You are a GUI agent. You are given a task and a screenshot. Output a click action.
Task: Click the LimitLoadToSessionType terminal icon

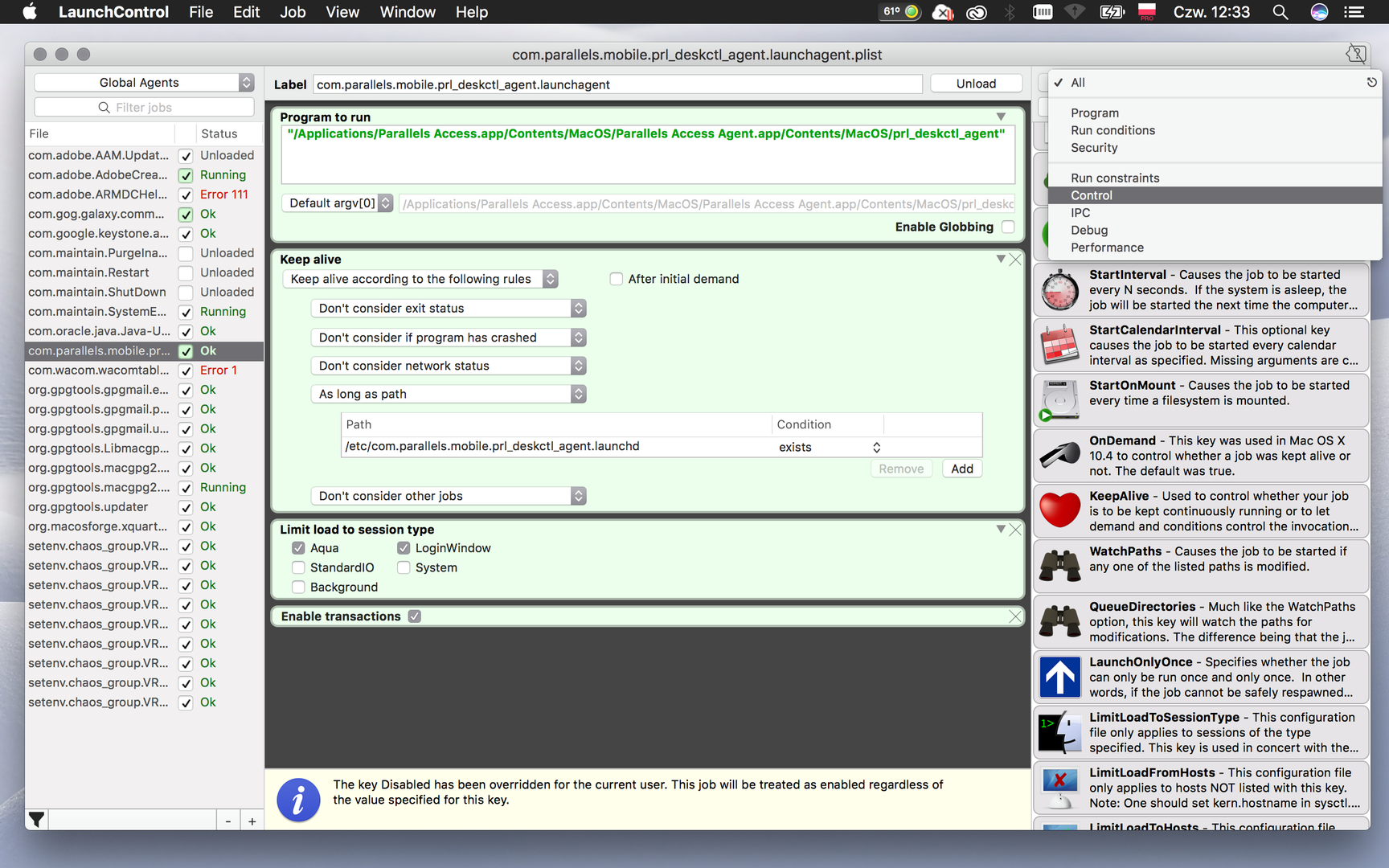point(1059,733)
